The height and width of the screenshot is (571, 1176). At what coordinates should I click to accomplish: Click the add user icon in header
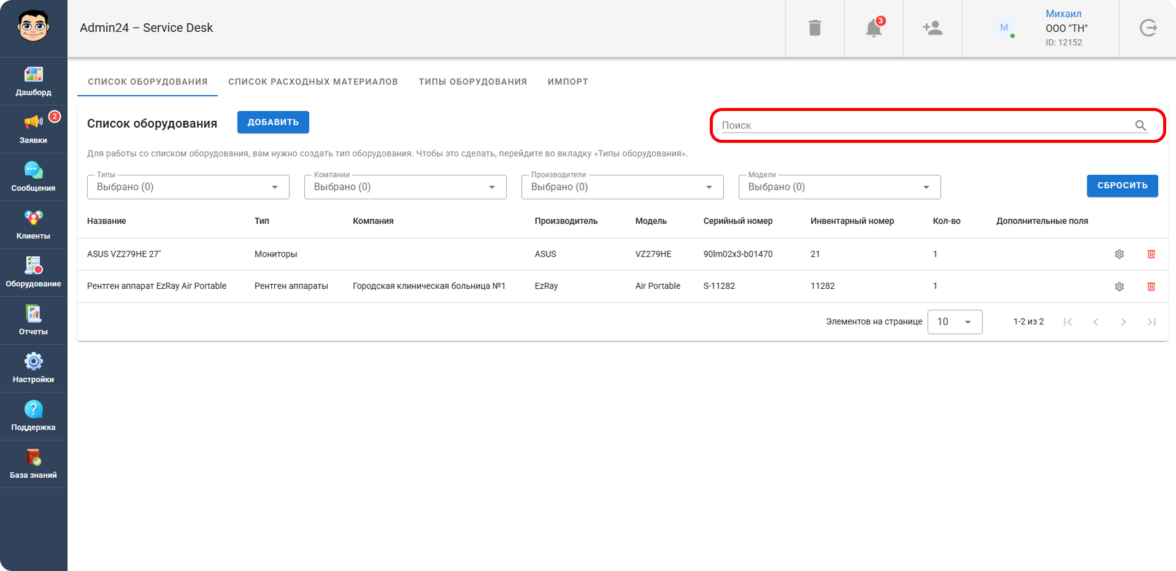932,28
